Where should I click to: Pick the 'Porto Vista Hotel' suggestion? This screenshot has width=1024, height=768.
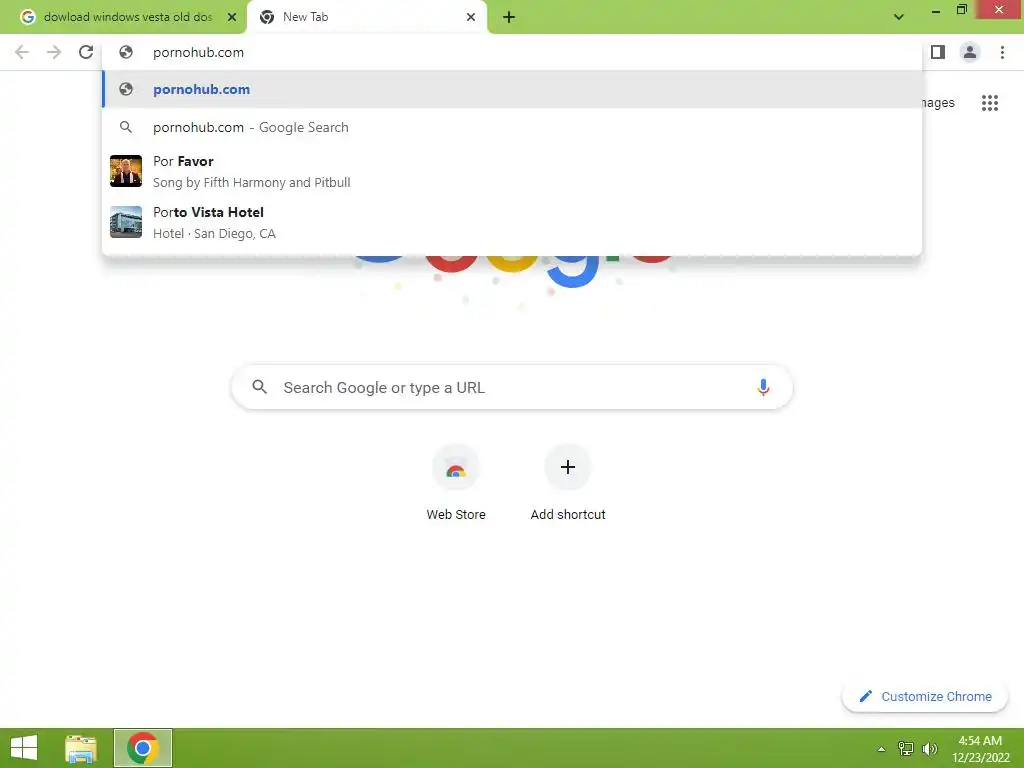pos(512,222)
